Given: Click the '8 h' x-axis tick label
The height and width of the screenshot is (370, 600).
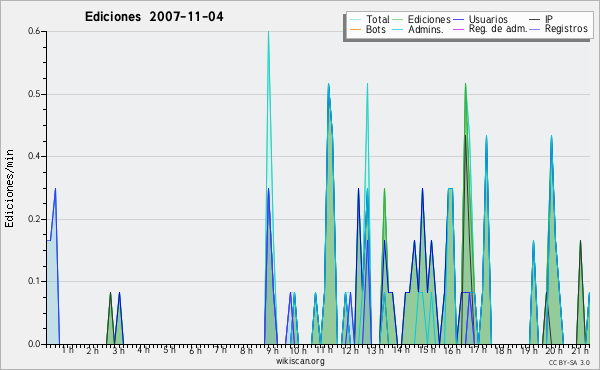Looking at the screenshot, I should coord(246,350).
